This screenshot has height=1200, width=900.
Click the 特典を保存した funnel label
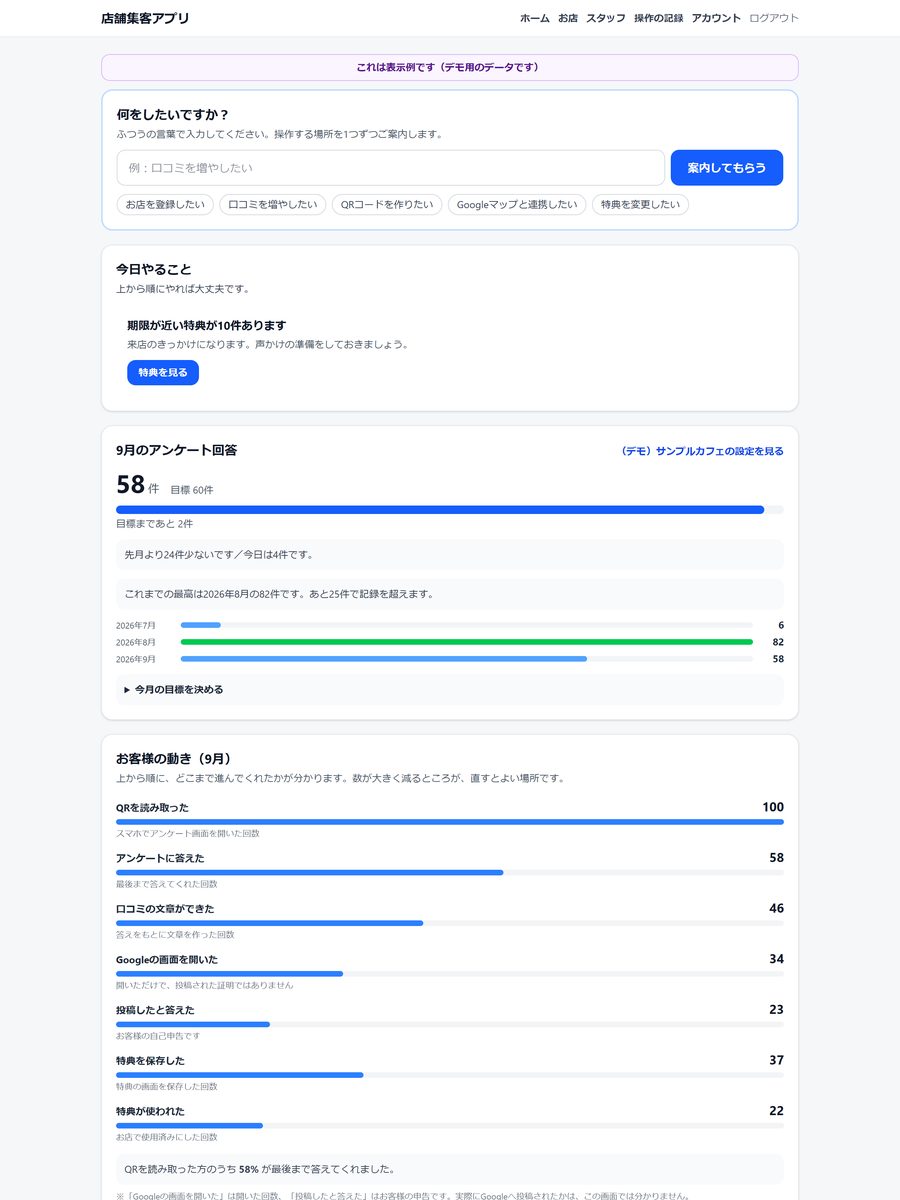[x=150, y=1061]
